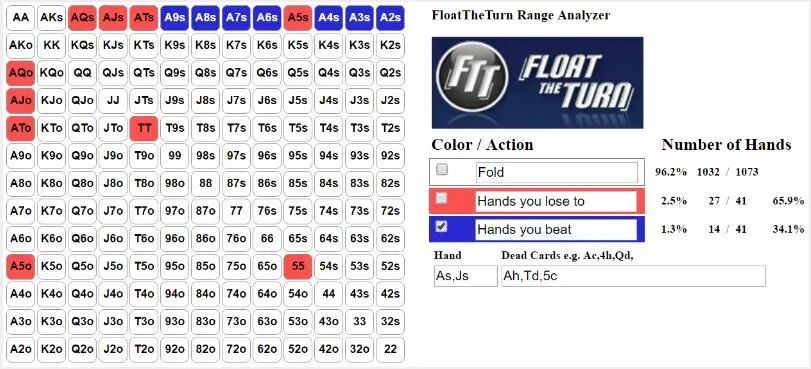Select the 72o hand cell

(x=236, y=349)
